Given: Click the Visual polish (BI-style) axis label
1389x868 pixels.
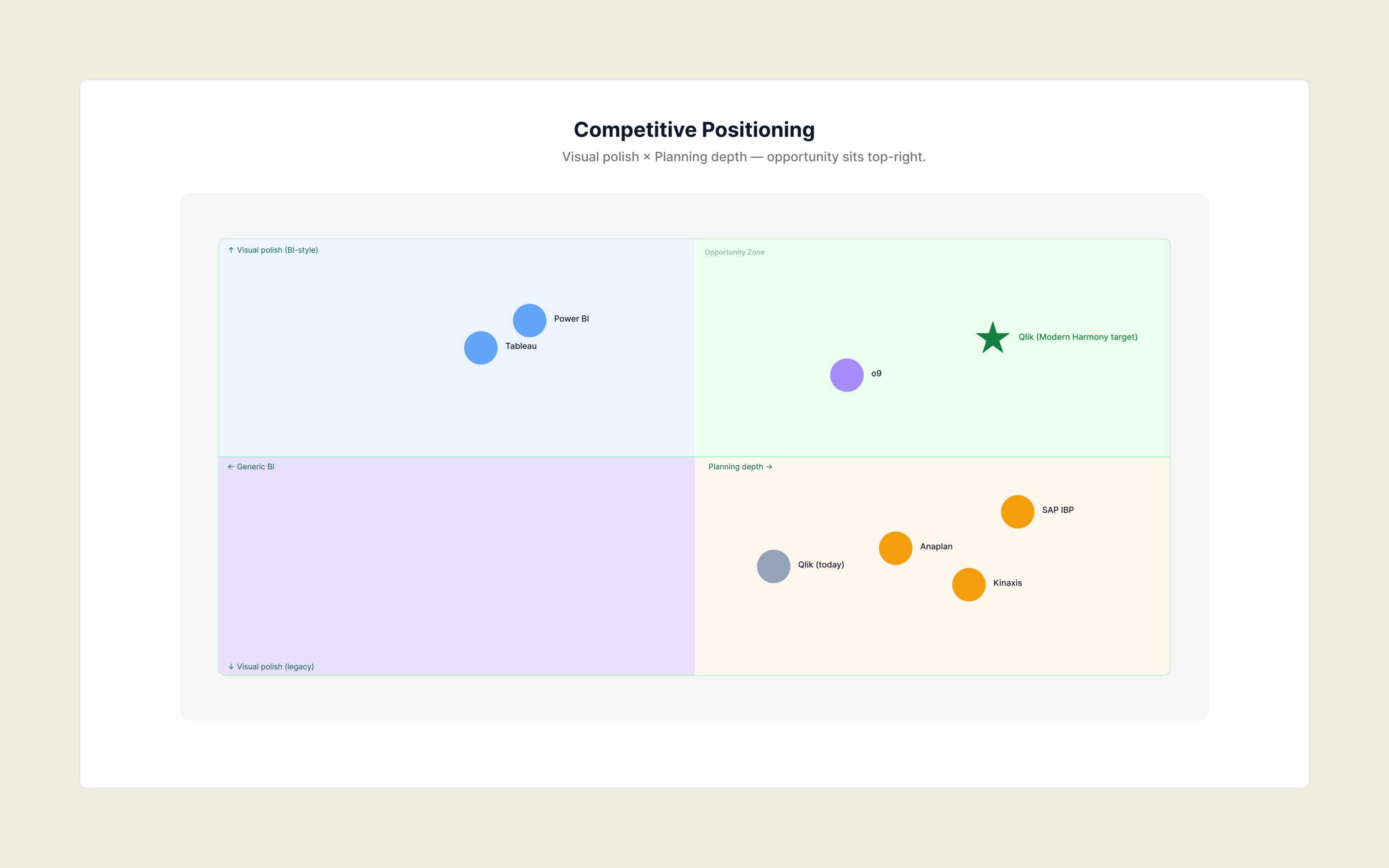Looking at the screenshot, I should pyautogui.click(x=273, y=250).
